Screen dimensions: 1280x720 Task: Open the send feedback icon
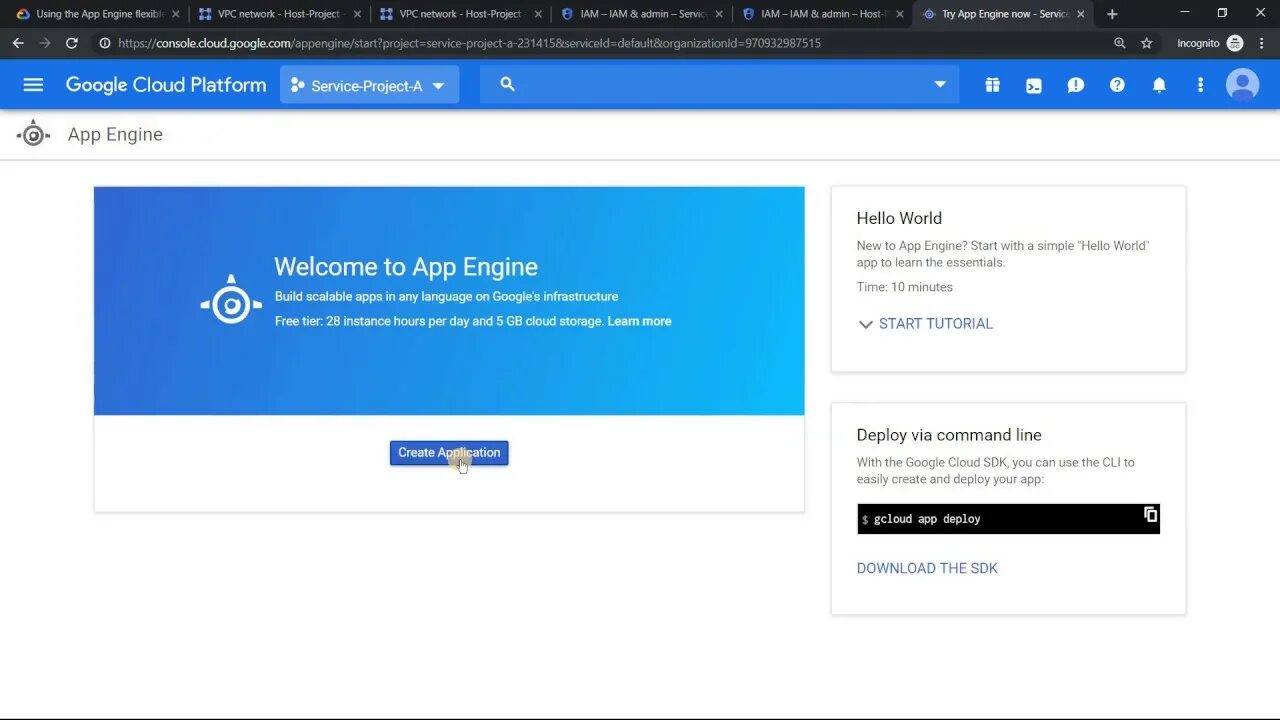[x=1076, y=85]
